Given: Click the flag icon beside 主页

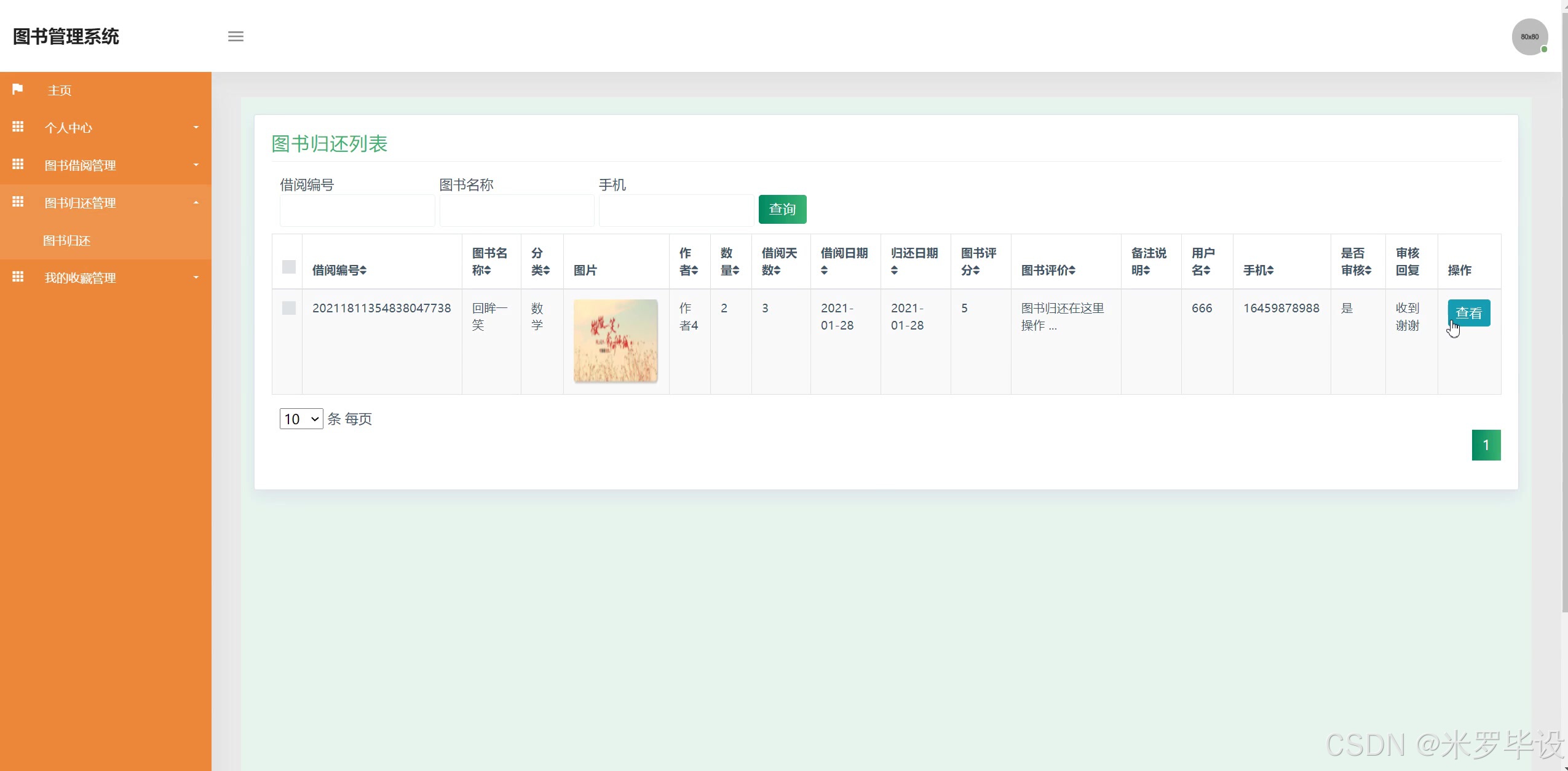Looking at the screenshot, I should tap(18, 89).
